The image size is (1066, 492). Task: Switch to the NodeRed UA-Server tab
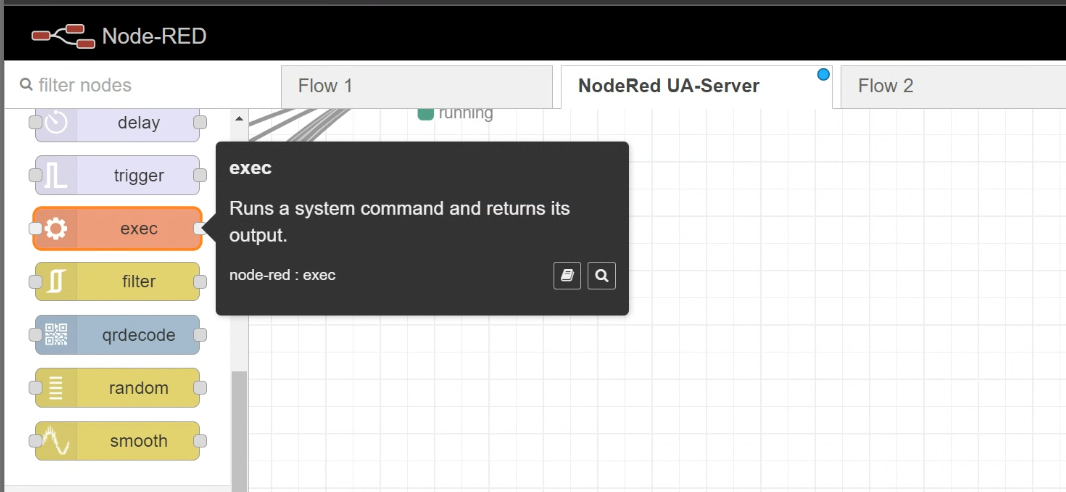tap(697, 86)
